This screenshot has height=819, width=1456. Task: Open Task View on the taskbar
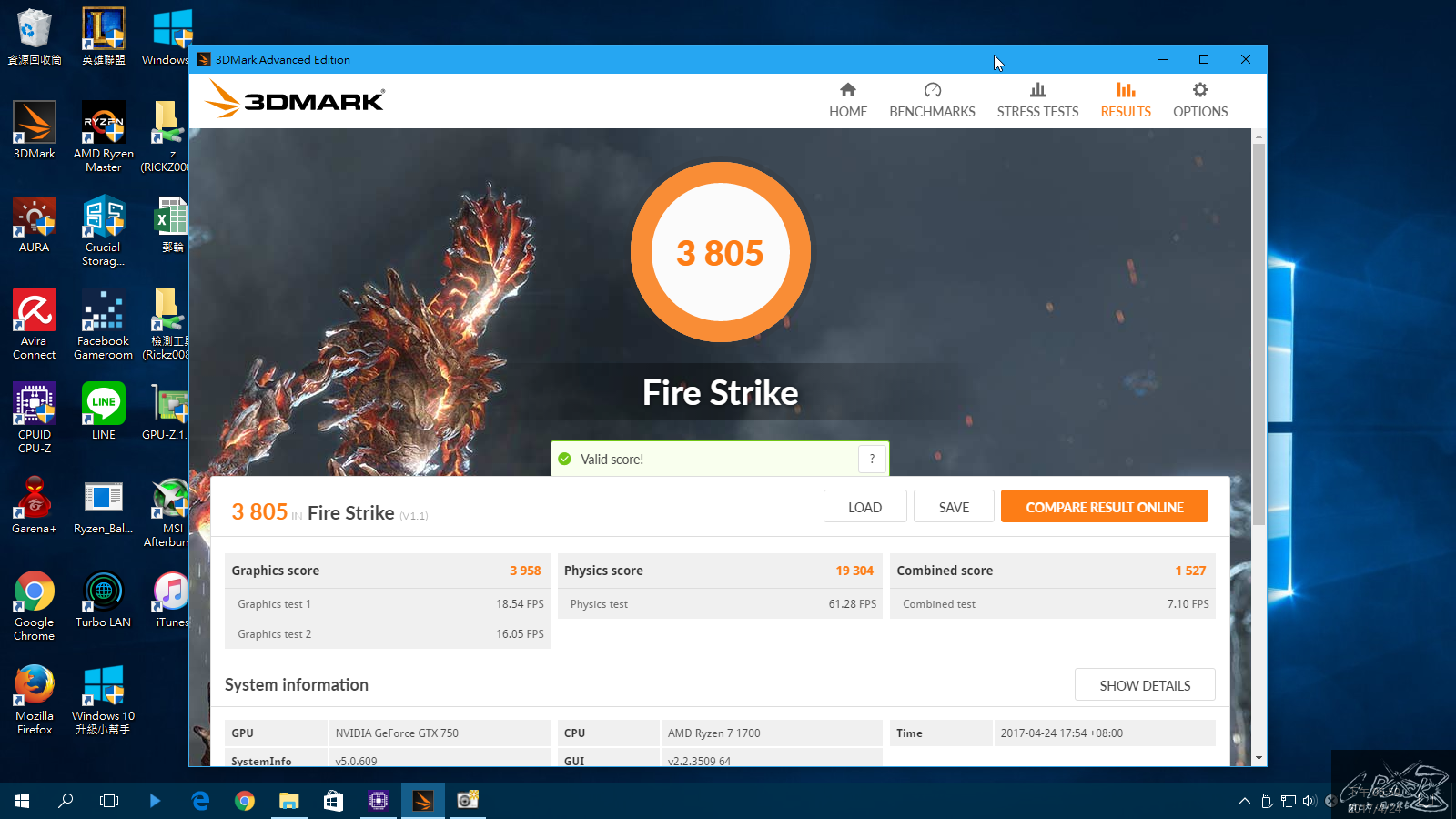(109, 801)
